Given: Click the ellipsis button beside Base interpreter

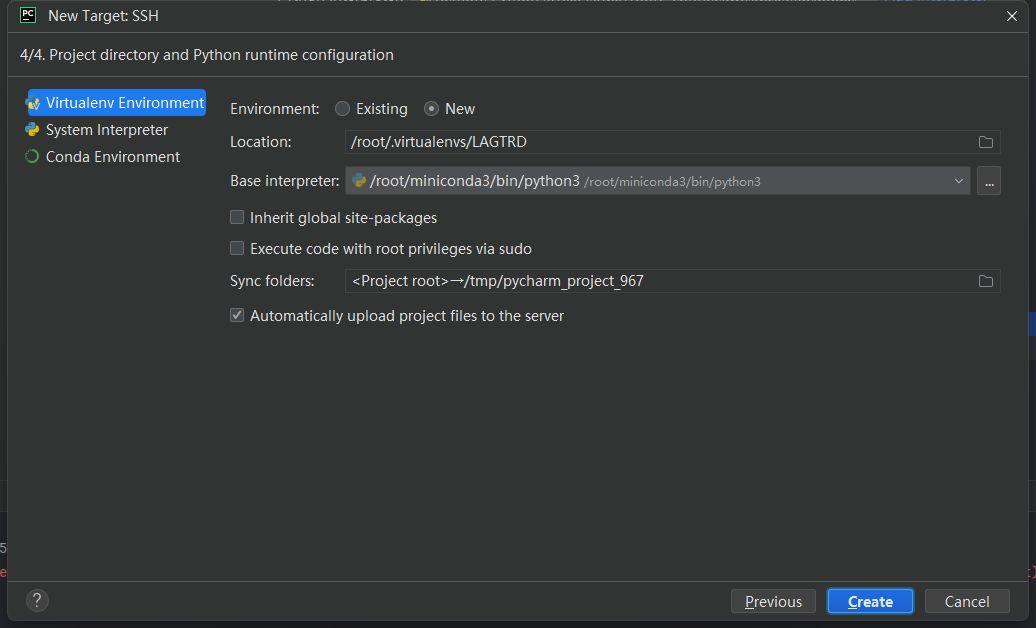Looking at the screenshot, I should 988,180.
